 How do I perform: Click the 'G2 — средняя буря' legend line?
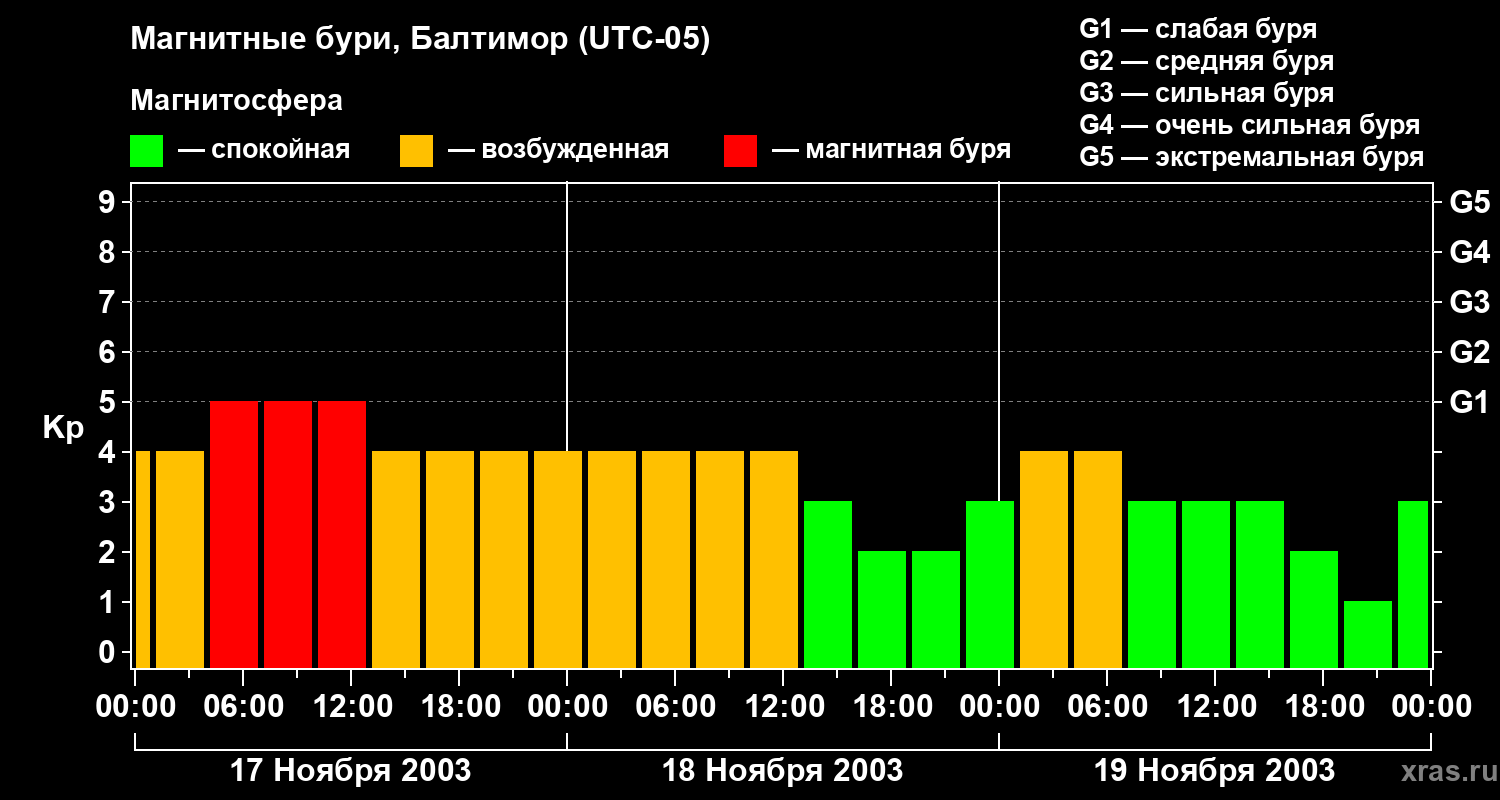pos(1206,61)
